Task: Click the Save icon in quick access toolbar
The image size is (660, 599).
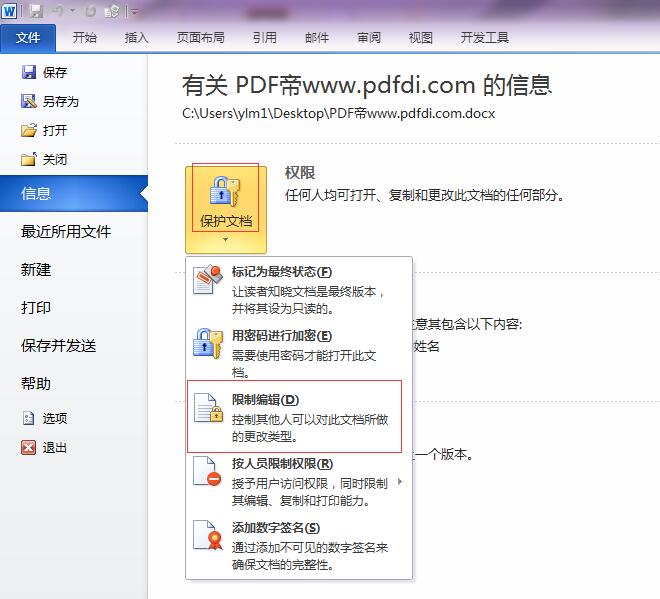Action: tap(36, 11)
